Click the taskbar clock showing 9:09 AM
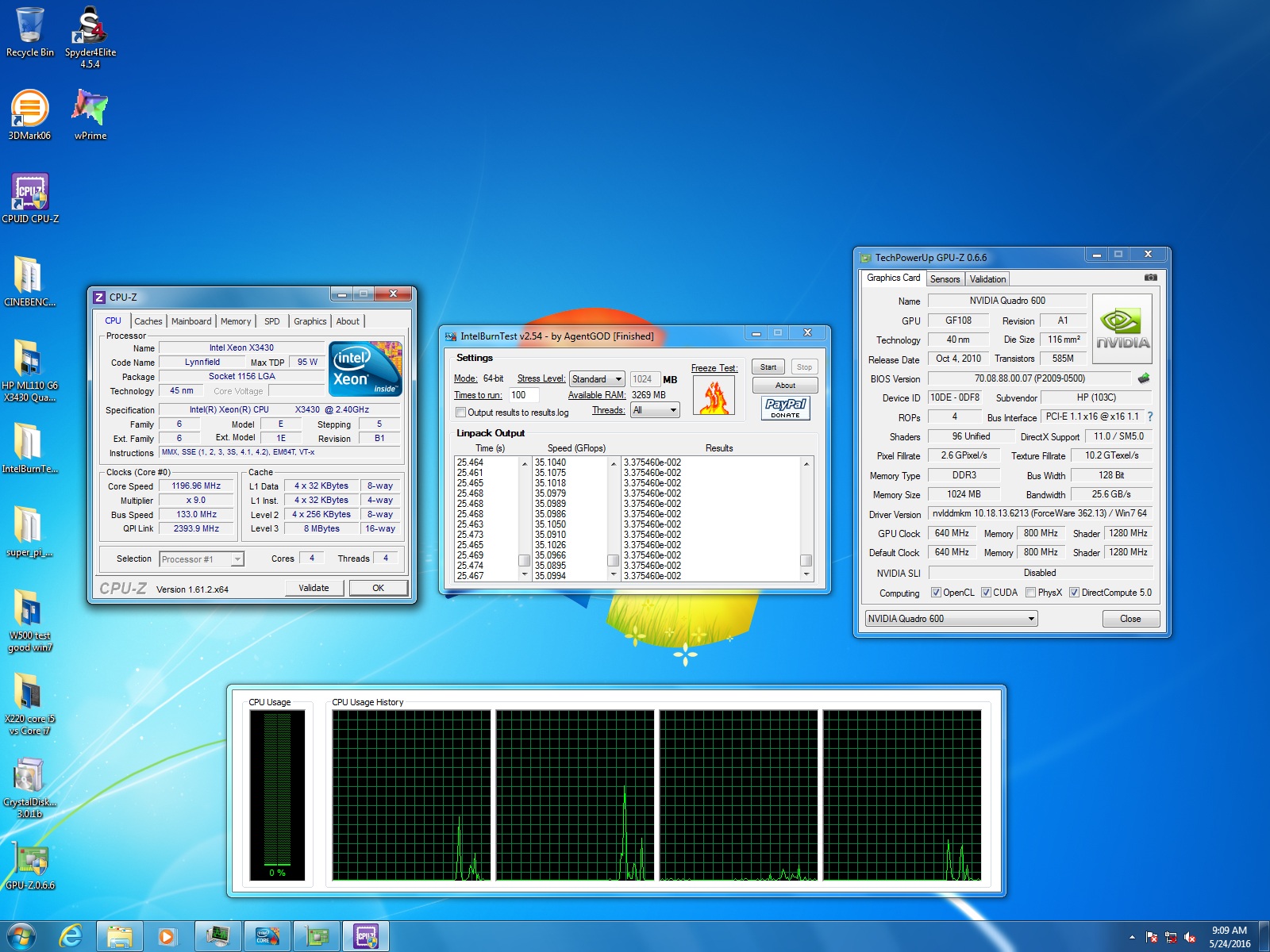The width and height of the screenshot is (1270, 952). [1230, 937]
